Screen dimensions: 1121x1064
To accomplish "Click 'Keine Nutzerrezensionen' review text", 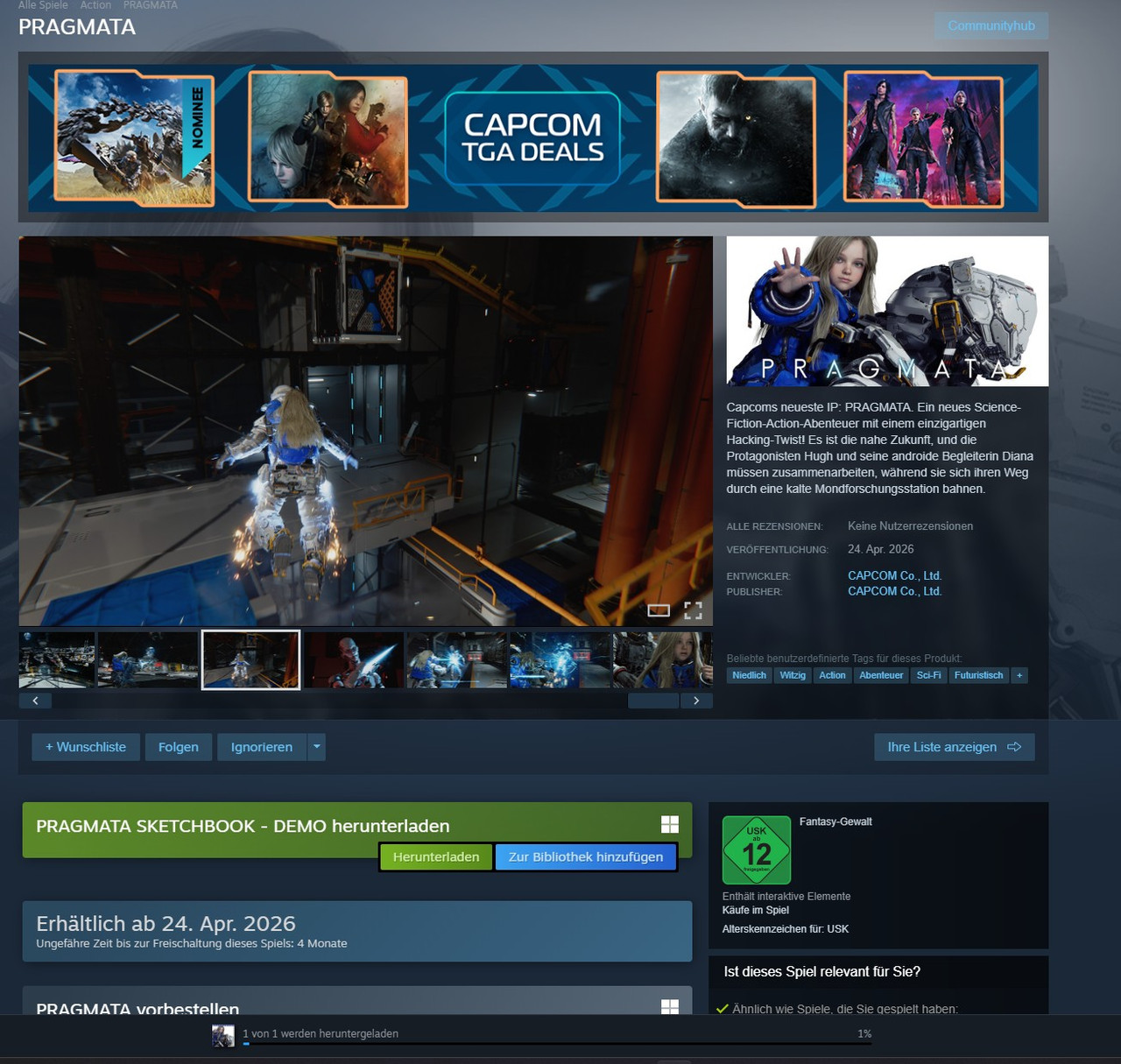I will pyautogui.click(x=910, y=525).
